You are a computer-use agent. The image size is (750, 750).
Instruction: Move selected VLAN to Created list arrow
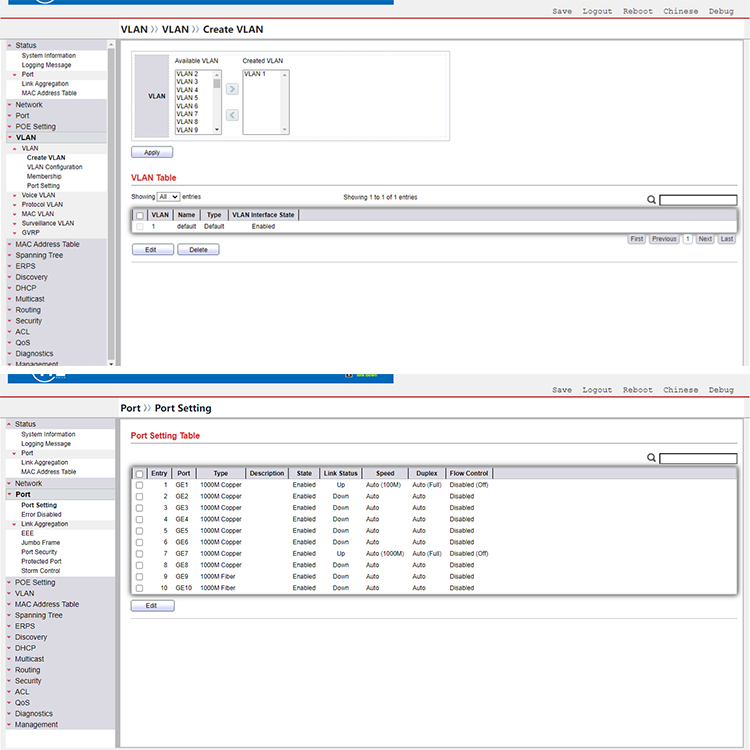coord(232,89)
